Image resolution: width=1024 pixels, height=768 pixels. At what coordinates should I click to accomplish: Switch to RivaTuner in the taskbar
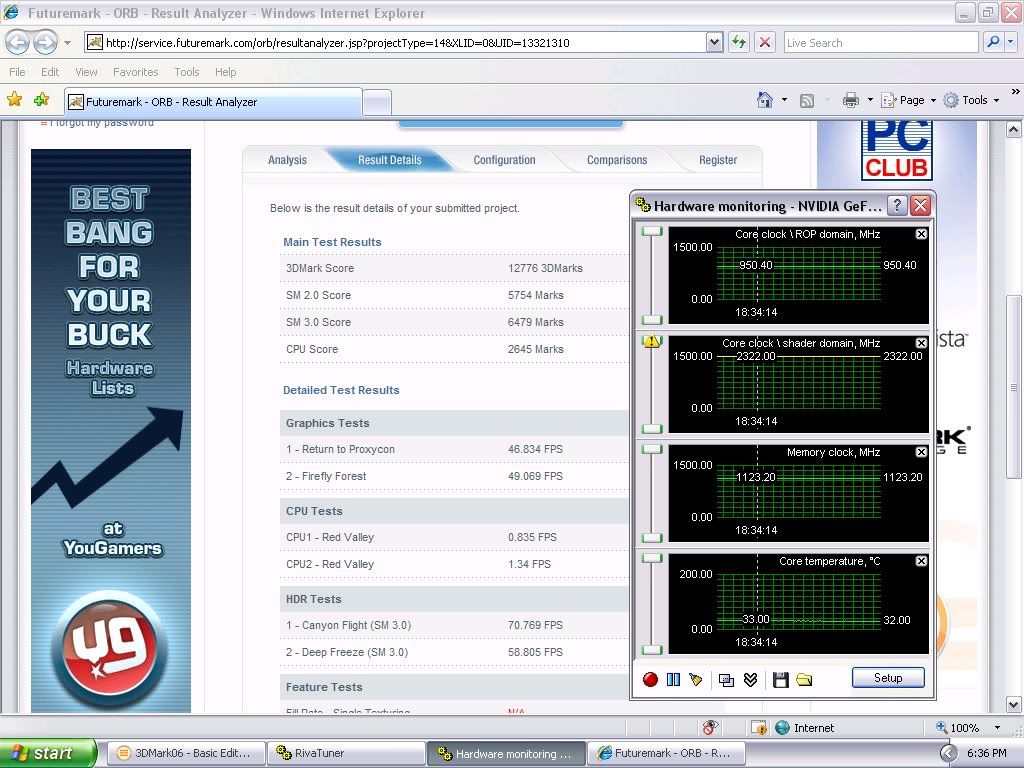click(x=346, y=753)
